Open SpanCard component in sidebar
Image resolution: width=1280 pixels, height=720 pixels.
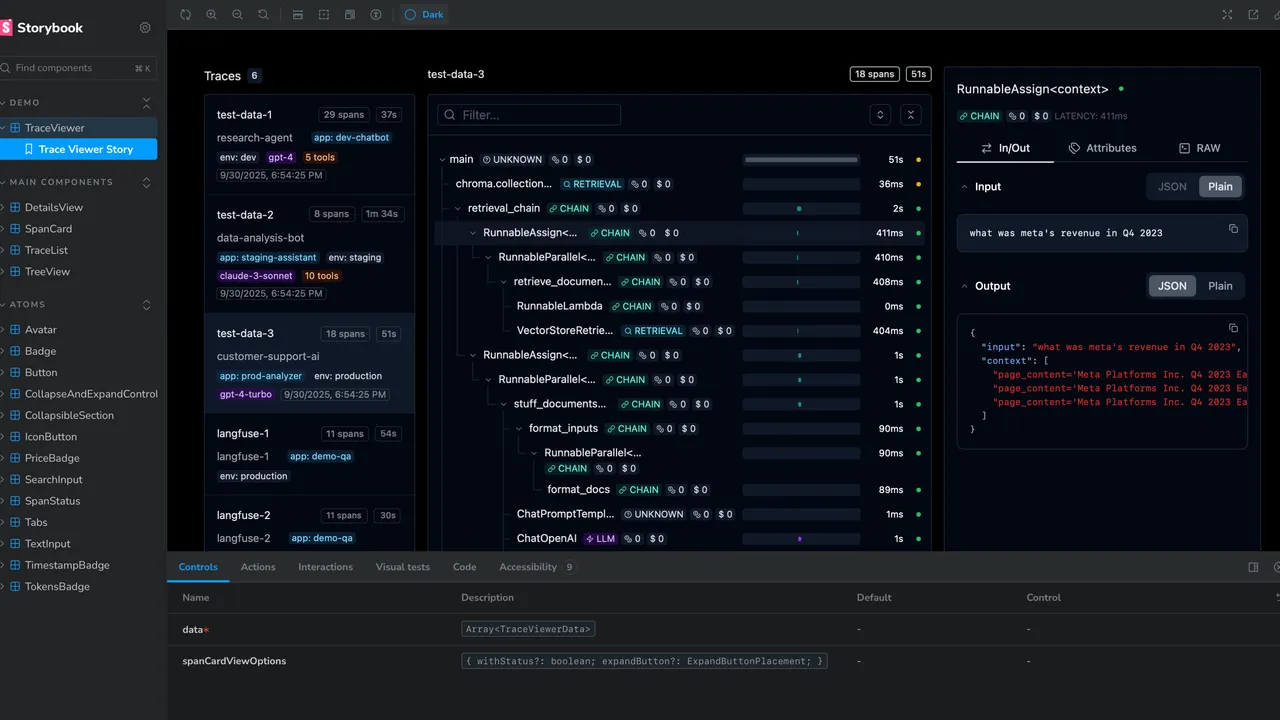point(48,229)
